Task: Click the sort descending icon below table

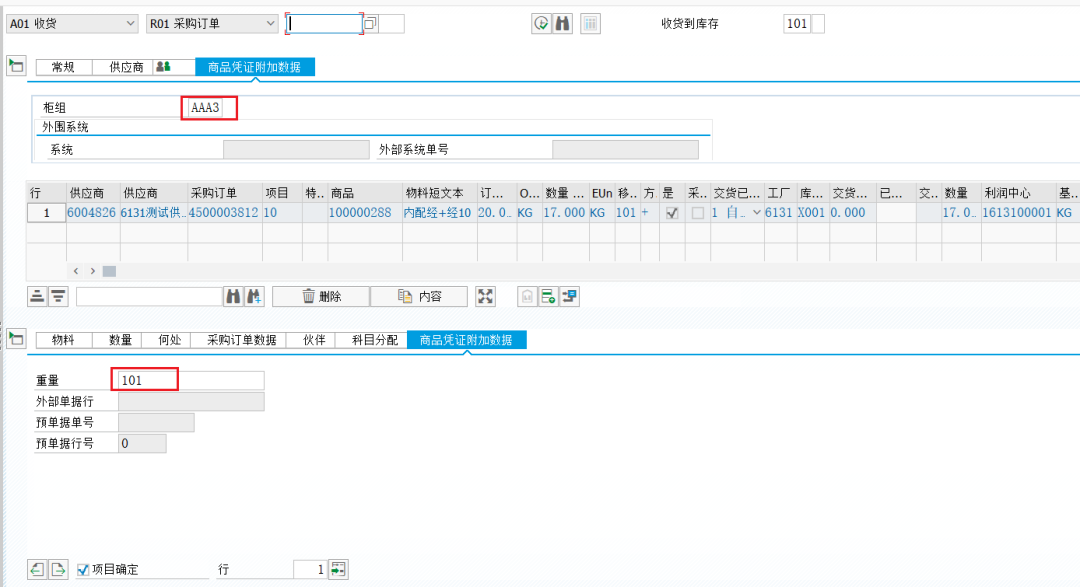Action: [58, 296]
